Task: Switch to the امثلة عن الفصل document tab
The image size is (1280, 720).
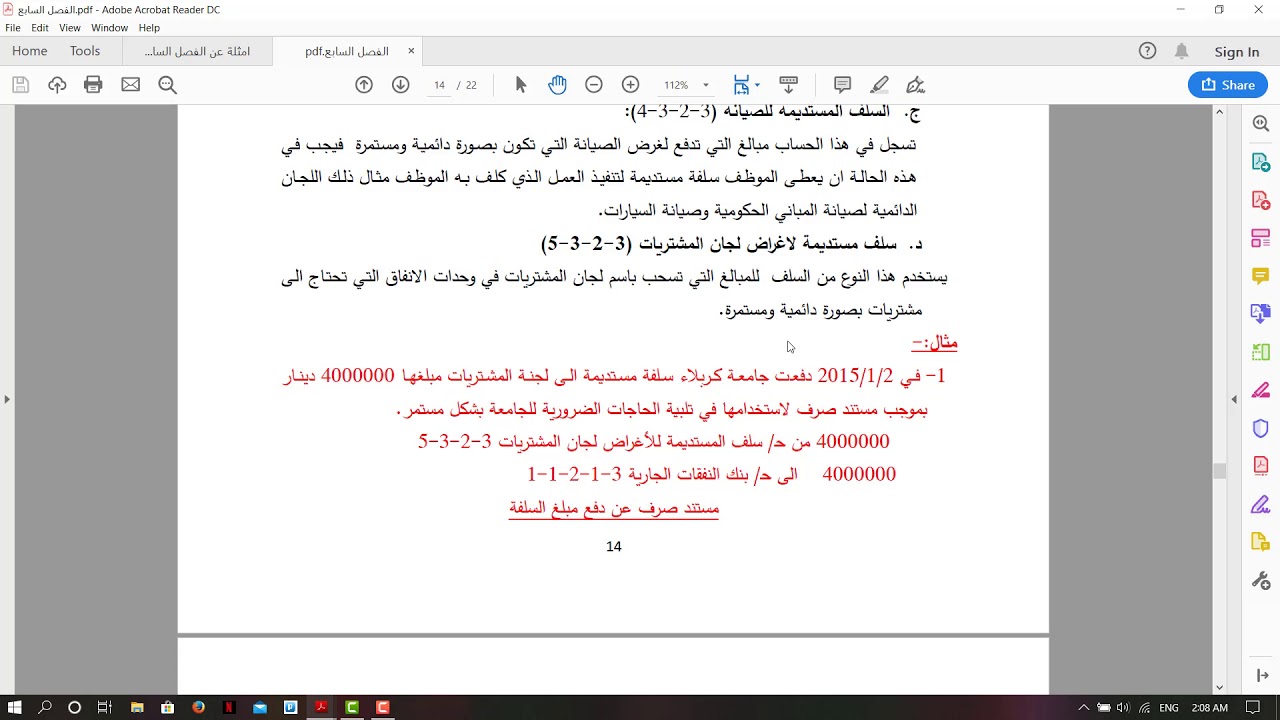Action: click(x=197, y=51)
